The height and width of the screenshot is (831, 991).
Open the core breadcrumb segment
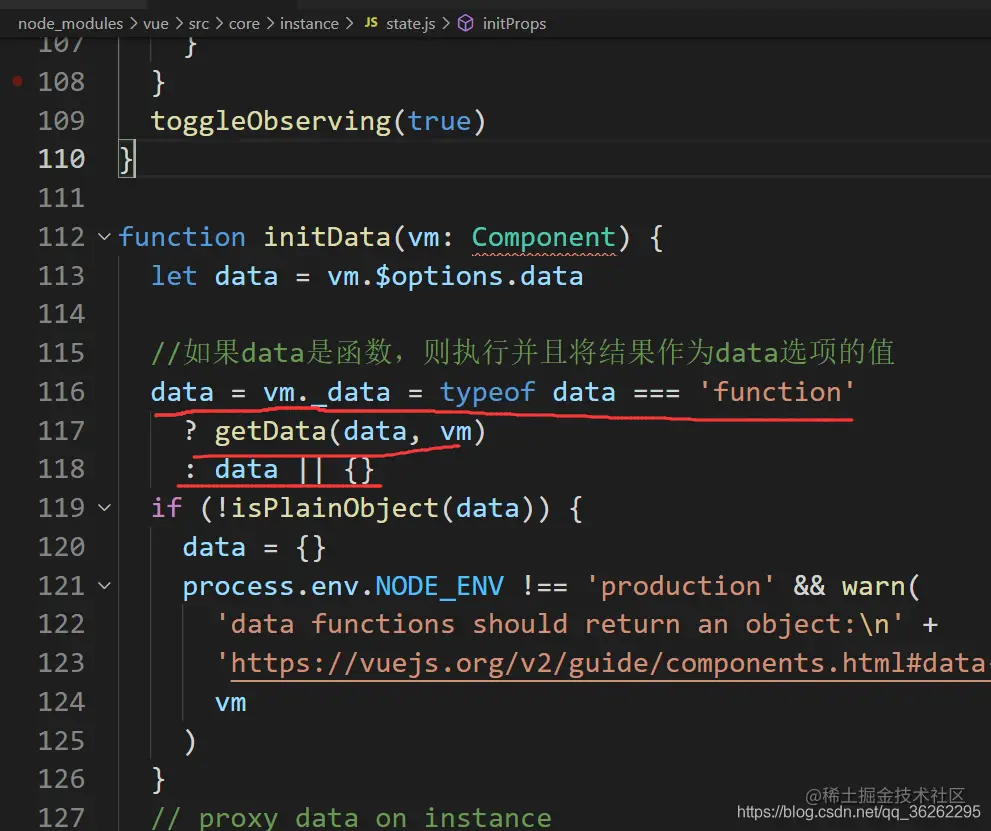(244, 24)
